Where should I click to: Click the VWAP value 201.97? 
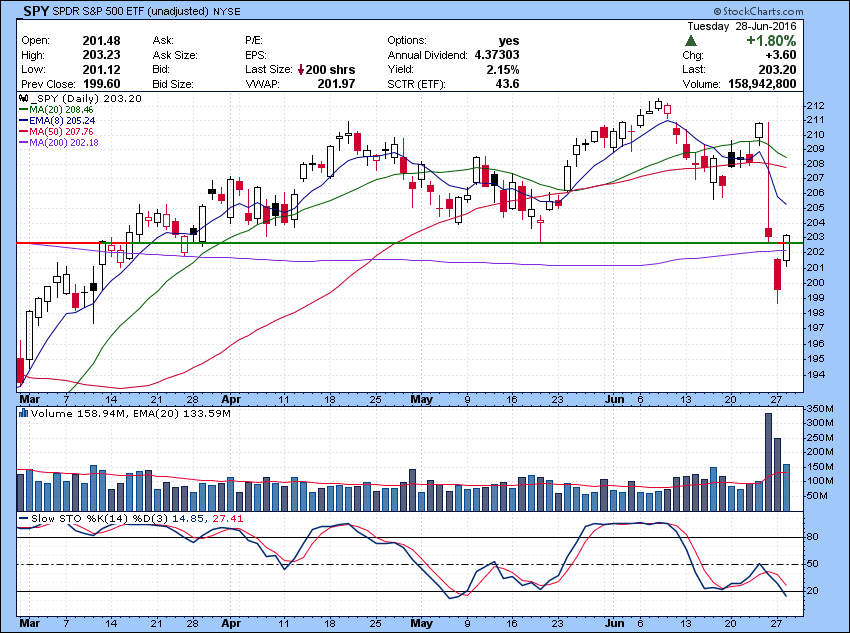pyautogui.click(x=336, y=84)
